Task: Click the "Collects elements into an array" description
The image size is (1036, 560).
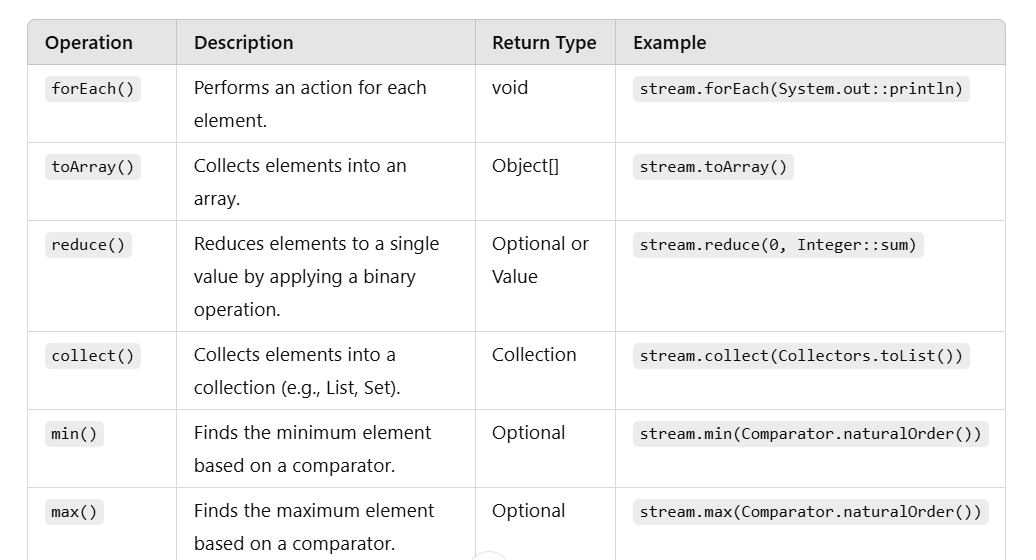Action: 299,182
